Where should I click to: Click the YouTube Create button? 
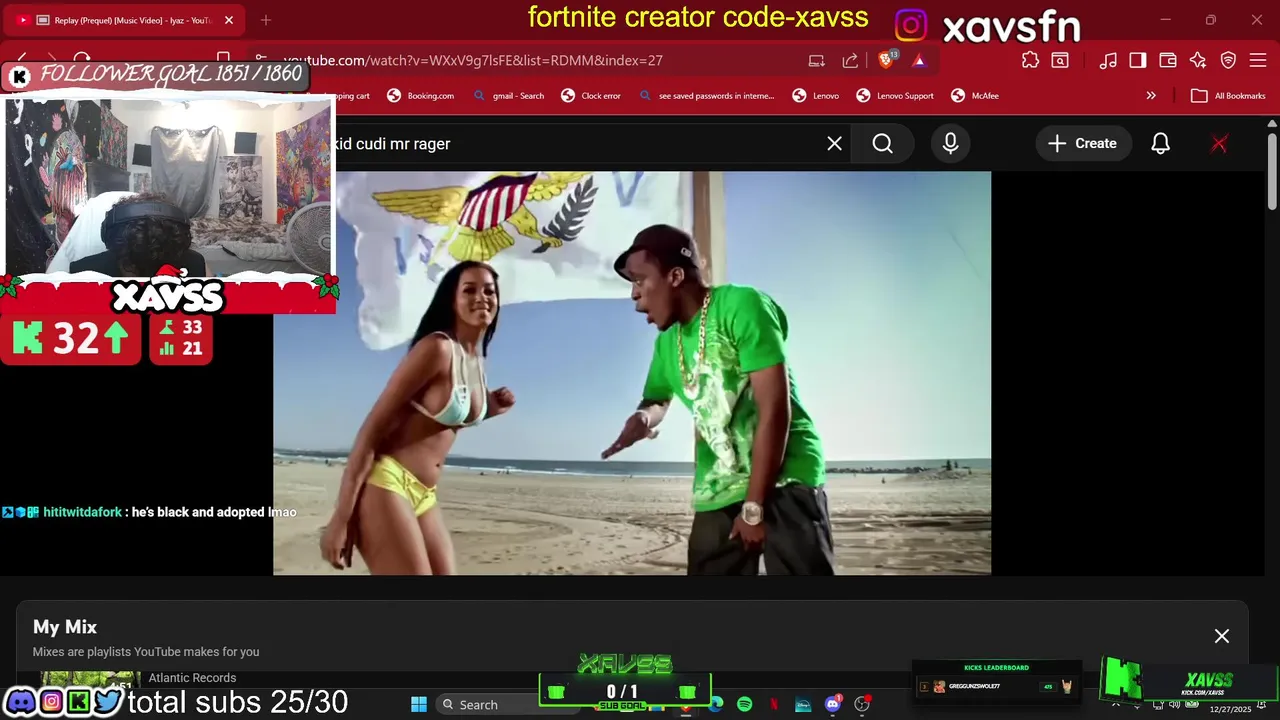[x=1082, y=144]
